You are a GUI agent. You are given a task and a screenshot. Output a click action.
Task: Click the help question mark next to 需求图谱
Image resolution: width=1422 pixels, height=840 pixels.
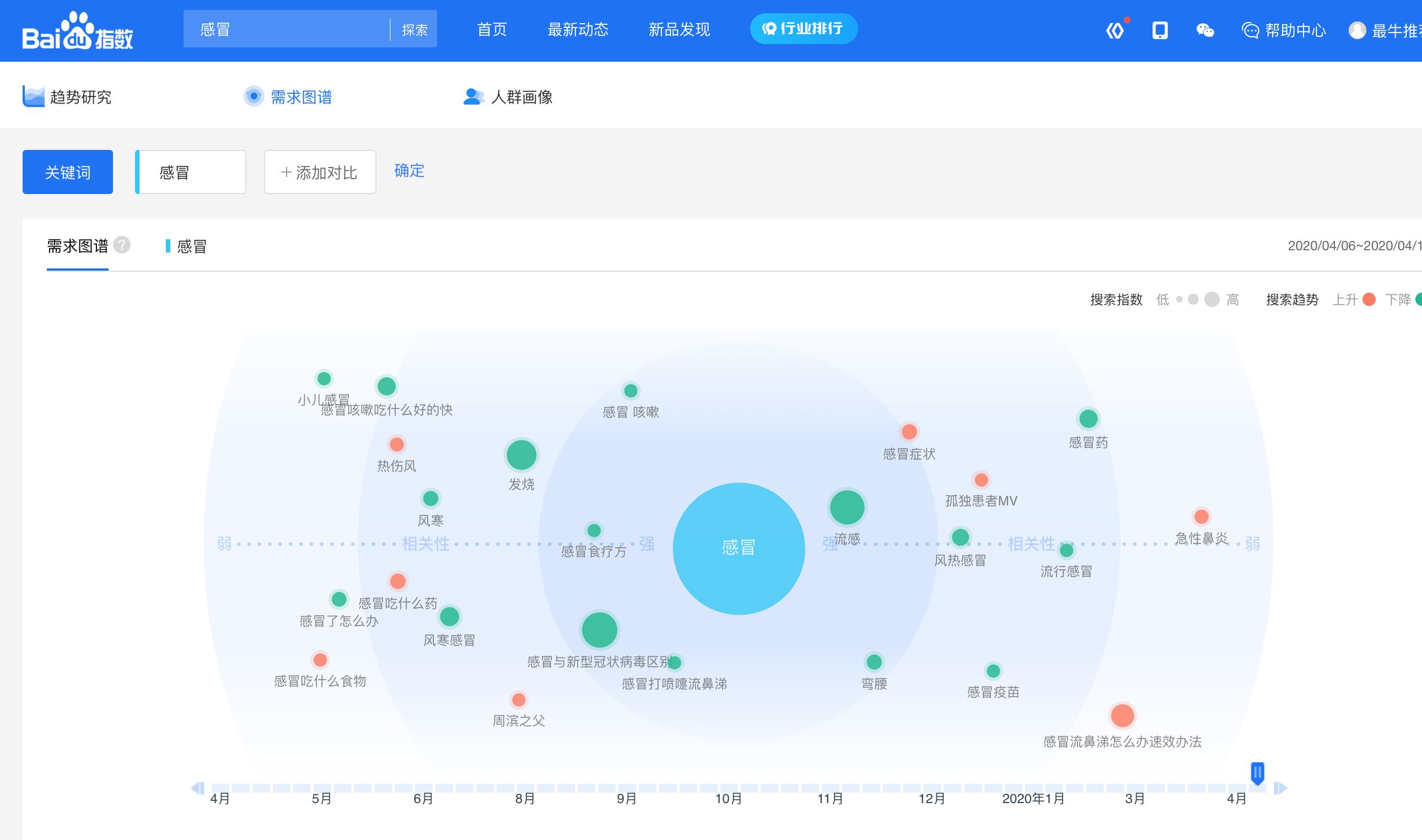point(122,245)
